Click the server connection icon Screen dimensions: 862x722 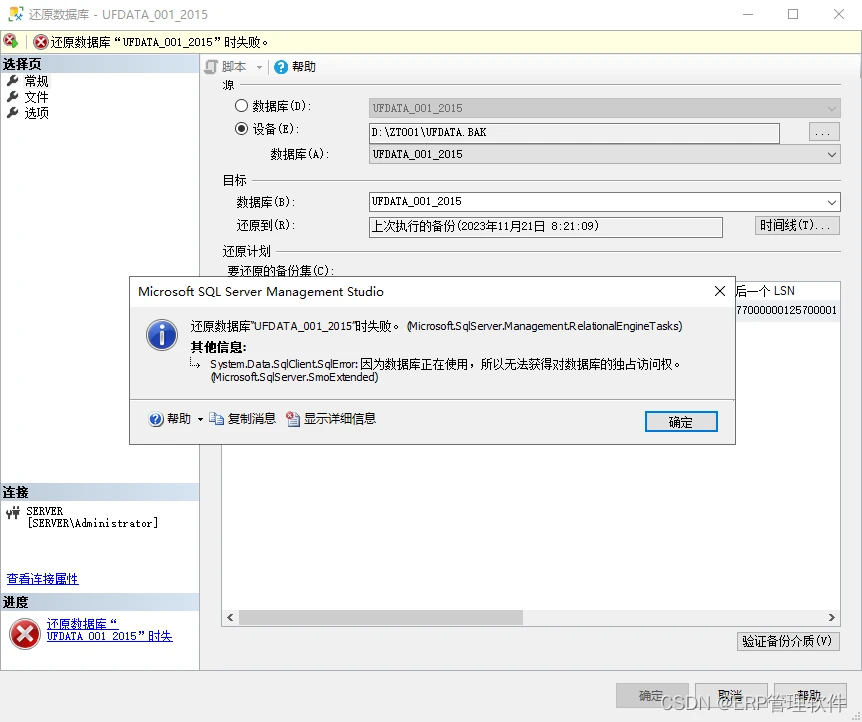[13, 512]
